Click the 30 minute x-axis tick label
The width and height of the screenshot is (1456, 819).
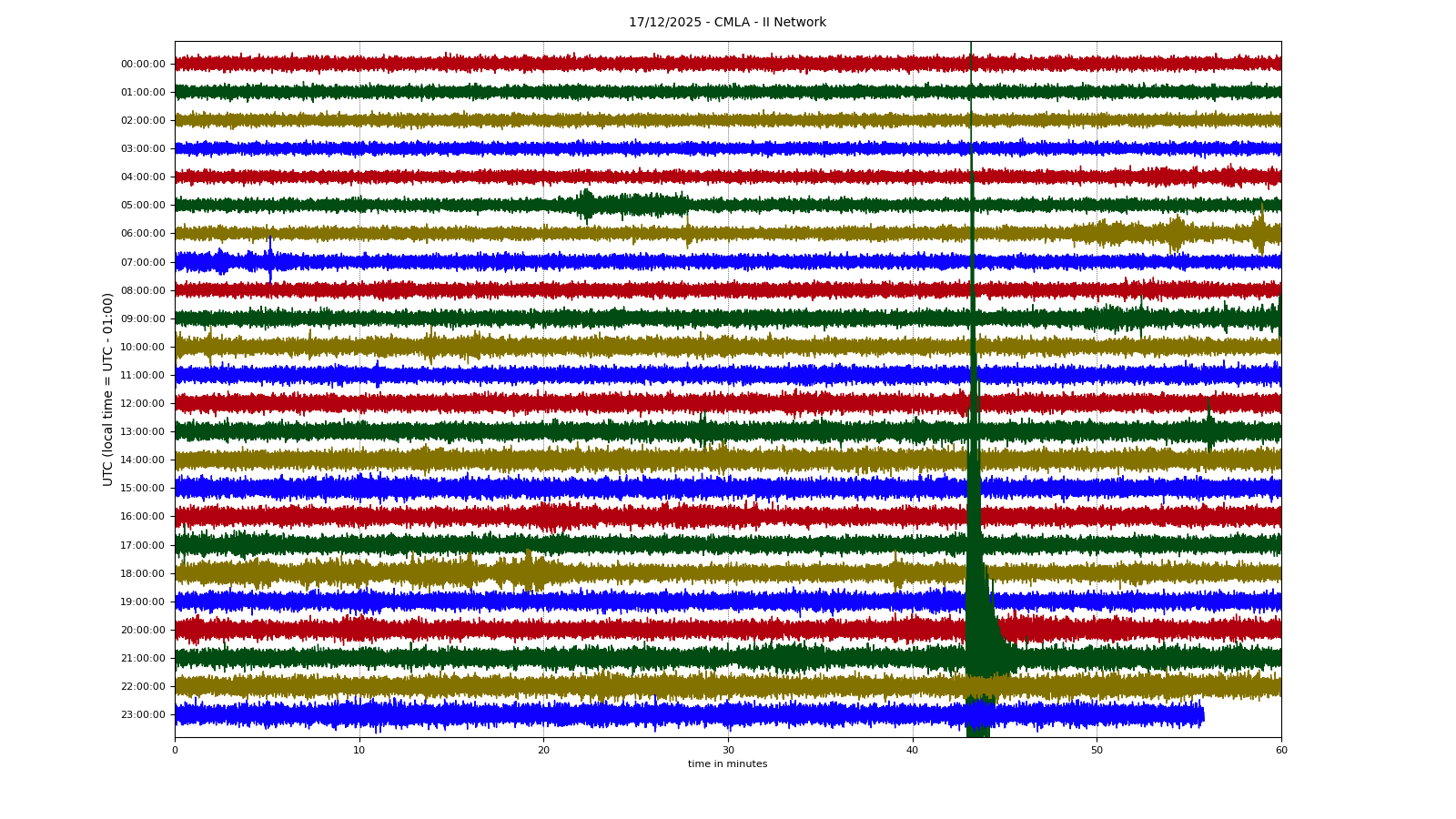coord(728,750)
